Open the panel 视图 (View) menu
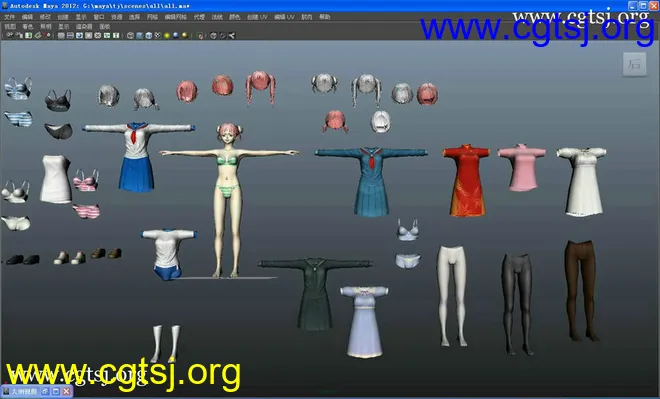The height and width of the screenshot is (399, 660). (10, 27)
